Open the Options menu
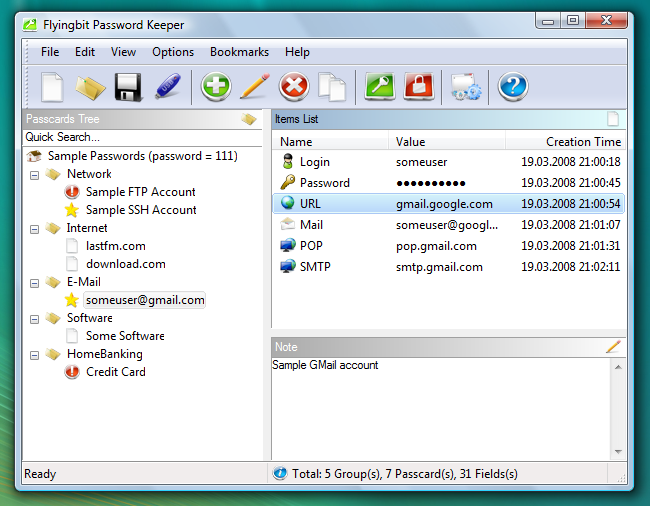 pyautogui.click(x=173, y=52)
